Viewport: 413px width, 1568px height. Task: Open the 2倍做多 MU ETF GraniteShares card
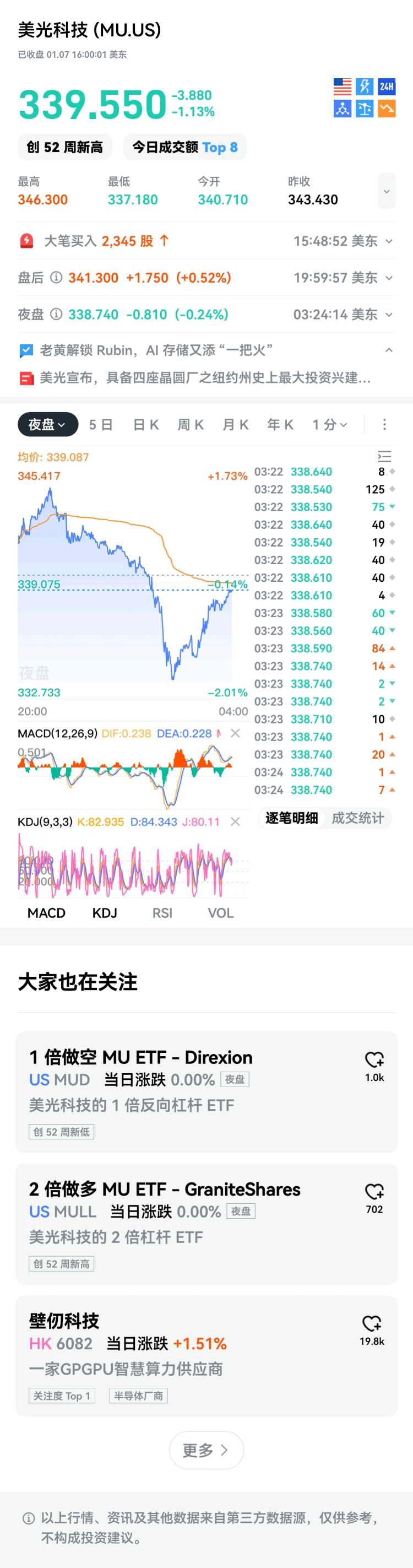coord(206,1224)
